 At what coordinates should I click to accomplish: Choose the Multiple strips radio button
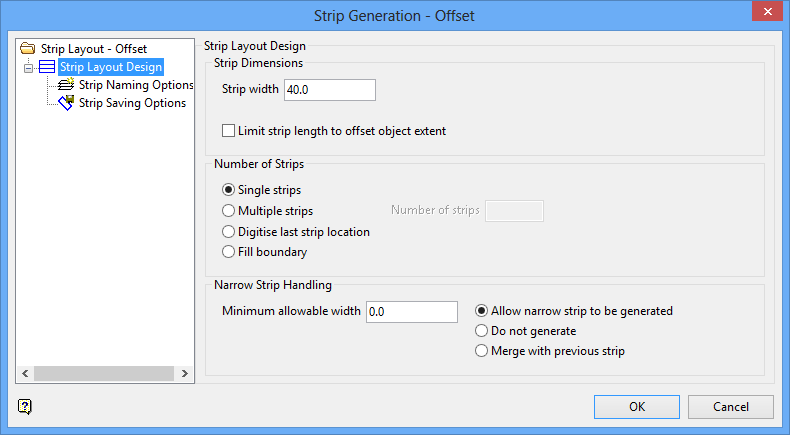click(230, 211)
